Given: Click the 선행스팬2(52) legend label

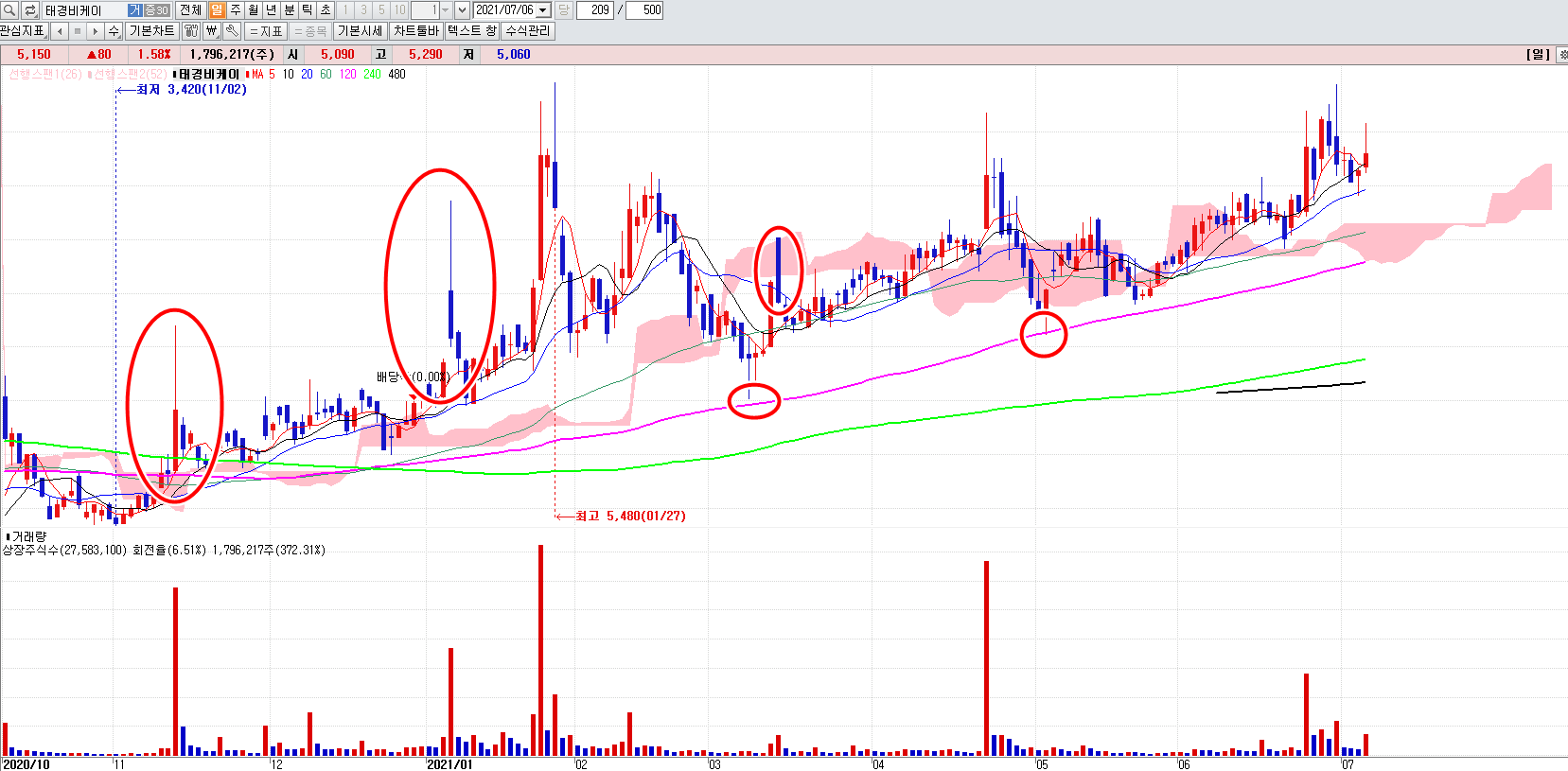Looking at the screenshot, I should pyautogui.click(x=130, y=75).
